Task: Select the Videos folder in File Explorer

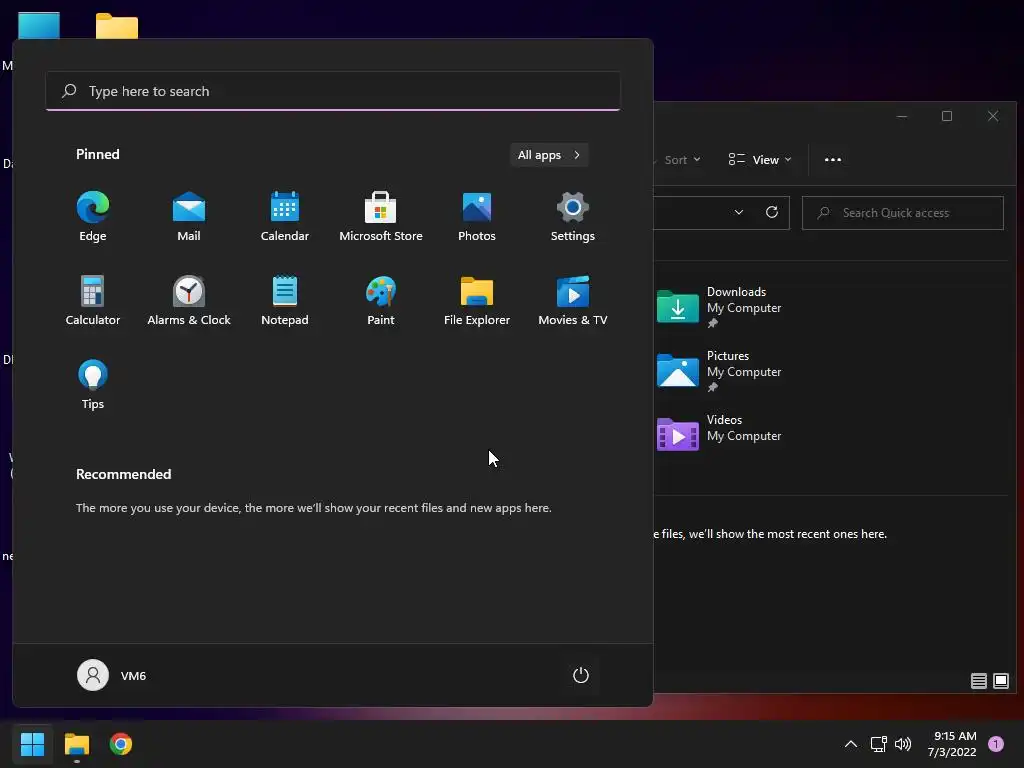Action: coord(718,434)
